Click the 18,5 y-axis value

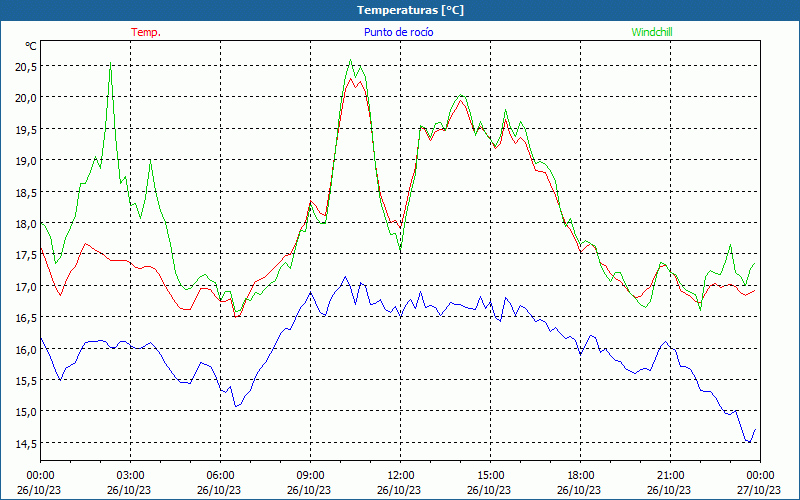pos(26,192)
